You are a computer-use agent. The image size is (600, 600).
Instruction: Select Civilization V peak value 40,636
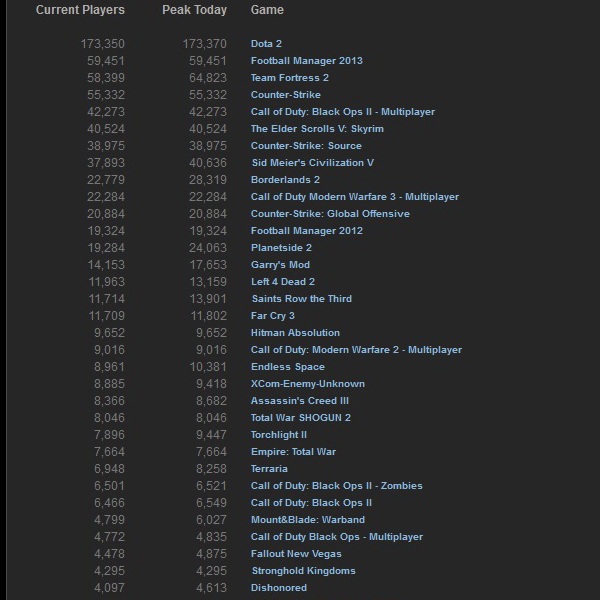click(208, 163)
